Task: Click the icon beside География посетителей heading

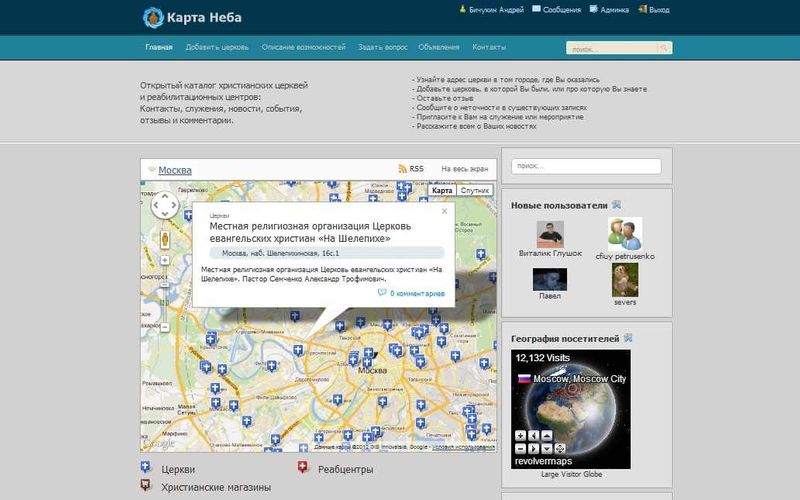Action: pyautogui.click(x=628, y=338)
